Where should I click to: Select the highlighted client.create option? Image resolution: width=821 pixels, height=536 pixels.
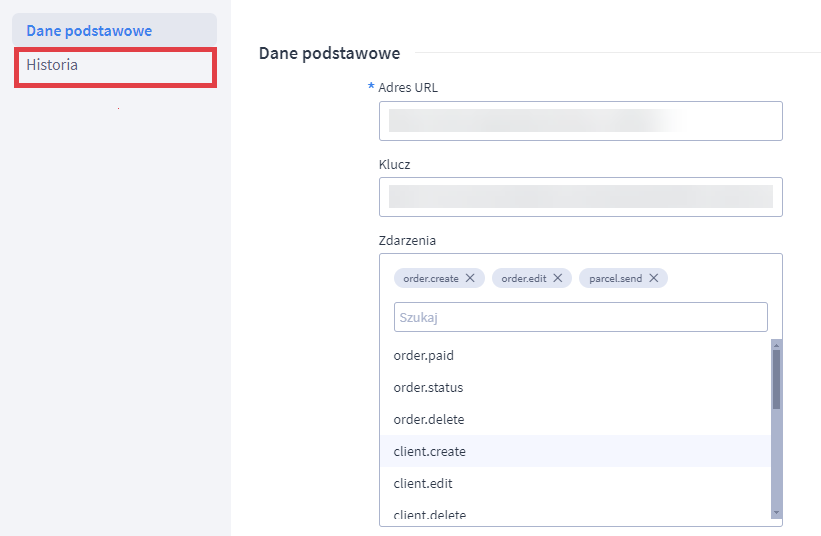[430, 451]
